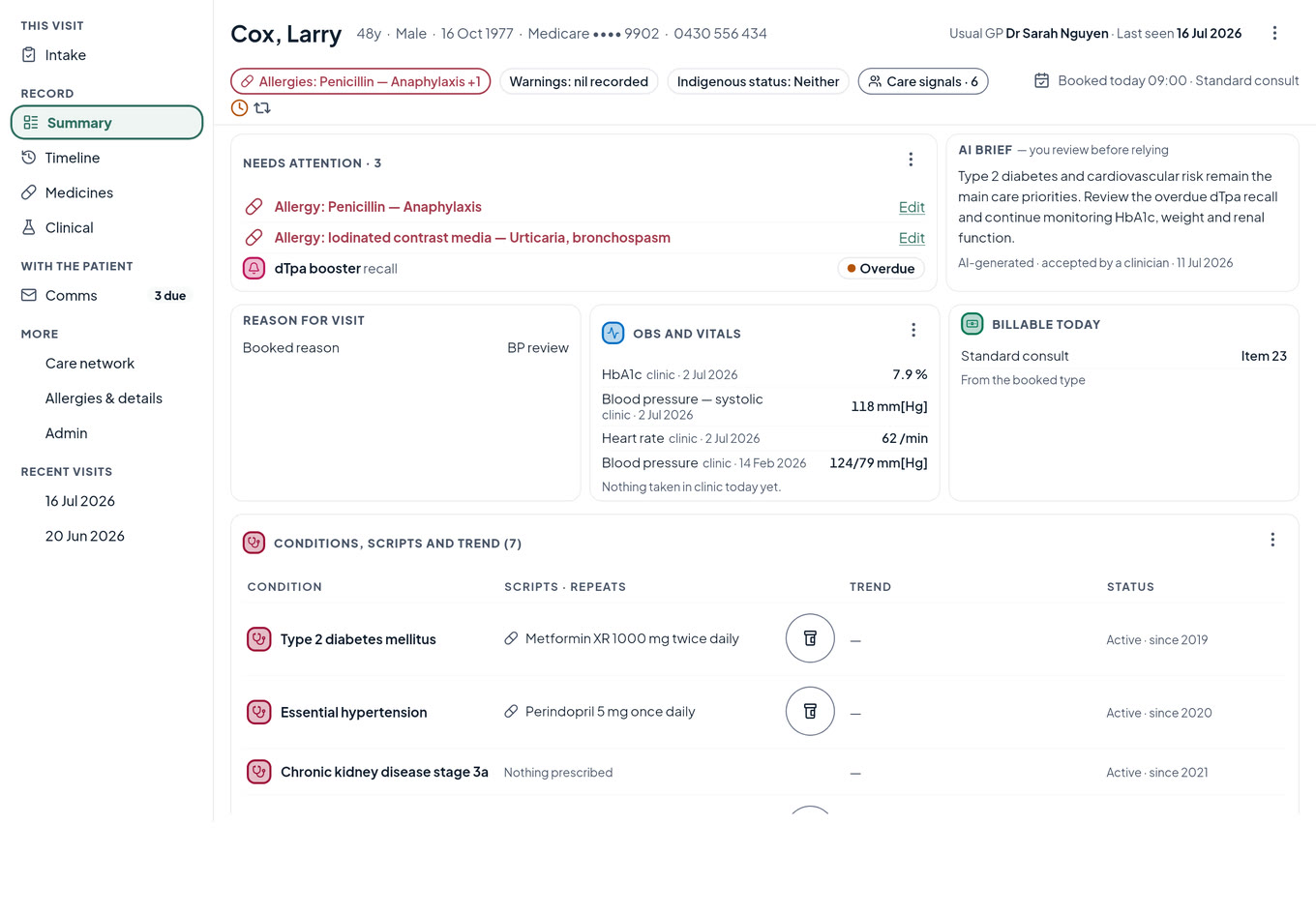Open the Admin page
The height and width of the screenshot is (913, 1316).
[x=106, y=433]
